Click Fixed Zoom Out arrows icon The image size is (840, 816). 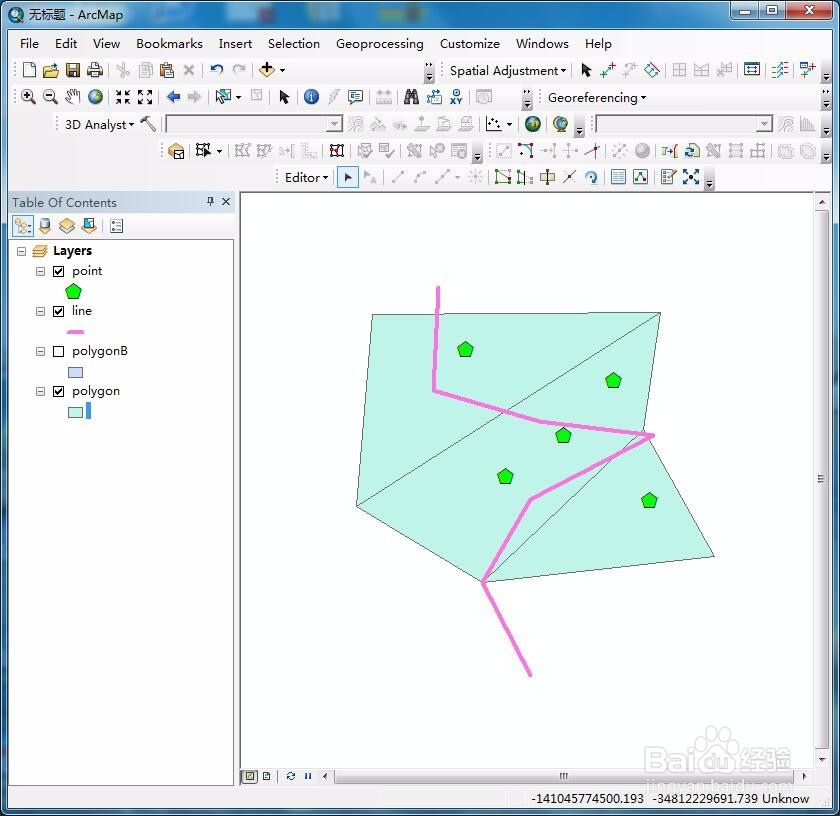[x=145, y=97]
